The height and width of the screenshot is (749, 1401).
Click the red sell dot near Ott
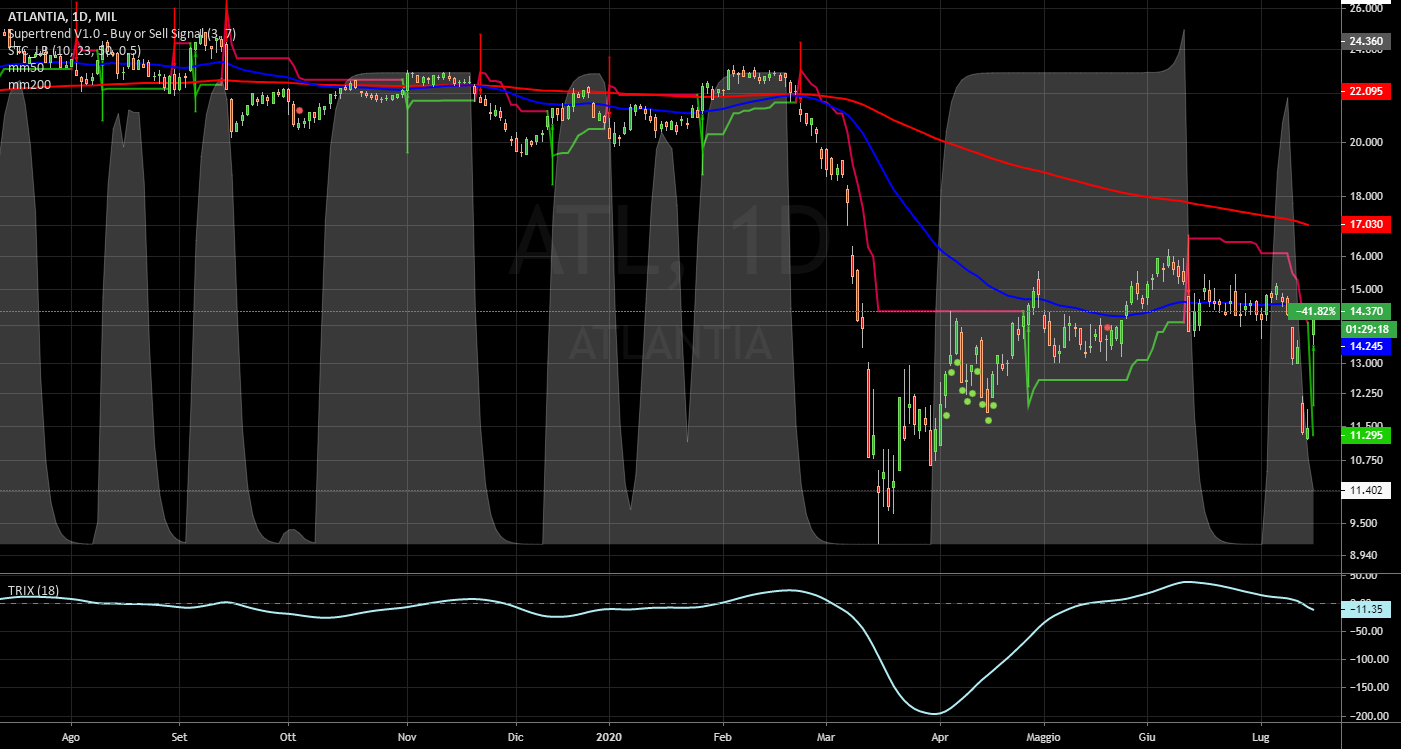(x=299, y=110)
